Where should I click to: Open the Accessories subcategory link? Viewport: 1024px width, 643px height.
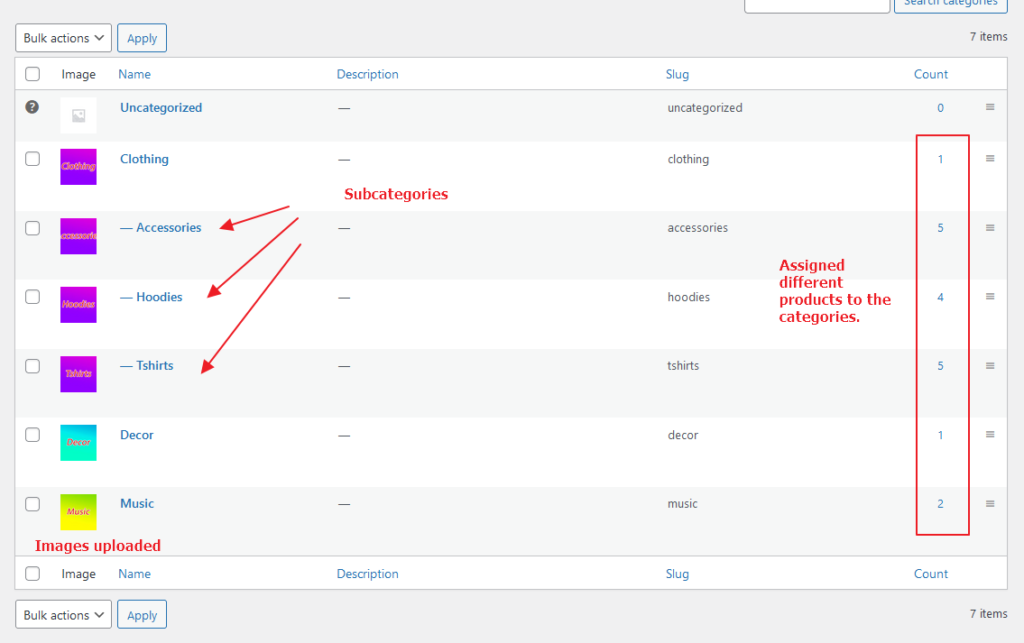[168, 228]
